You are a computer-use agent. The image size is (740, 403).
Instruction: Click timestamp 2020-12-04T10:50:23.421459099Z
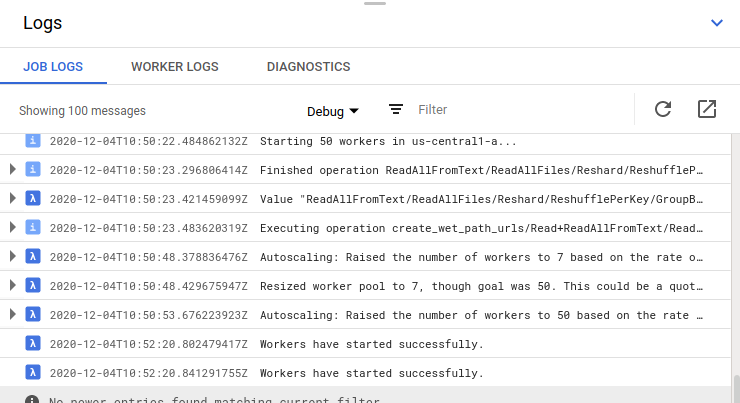point(149,199)
